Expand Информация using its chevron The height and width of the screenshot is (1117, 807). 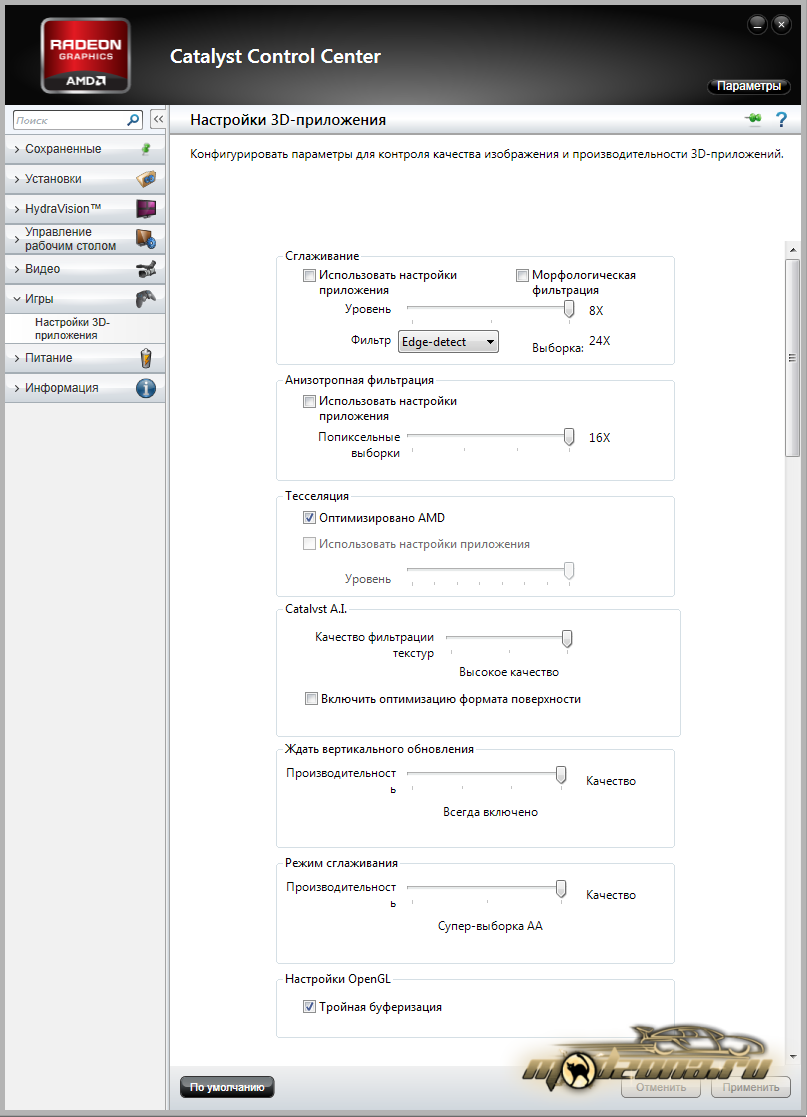tap(16, 388)
